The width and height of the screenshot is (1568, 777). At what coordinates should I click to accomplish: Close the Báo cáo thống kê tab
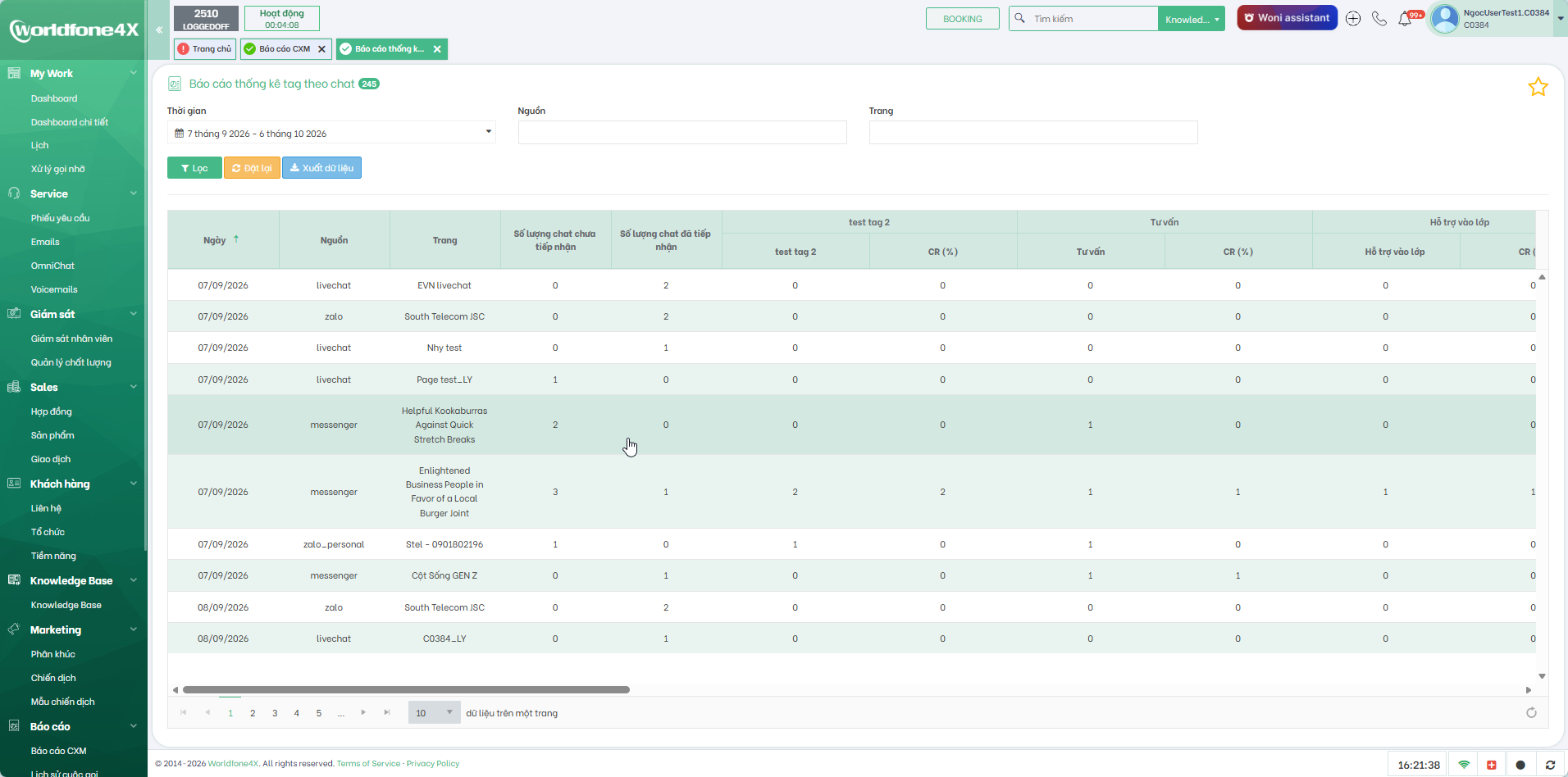pyautogui.click(x=437, y=49)
